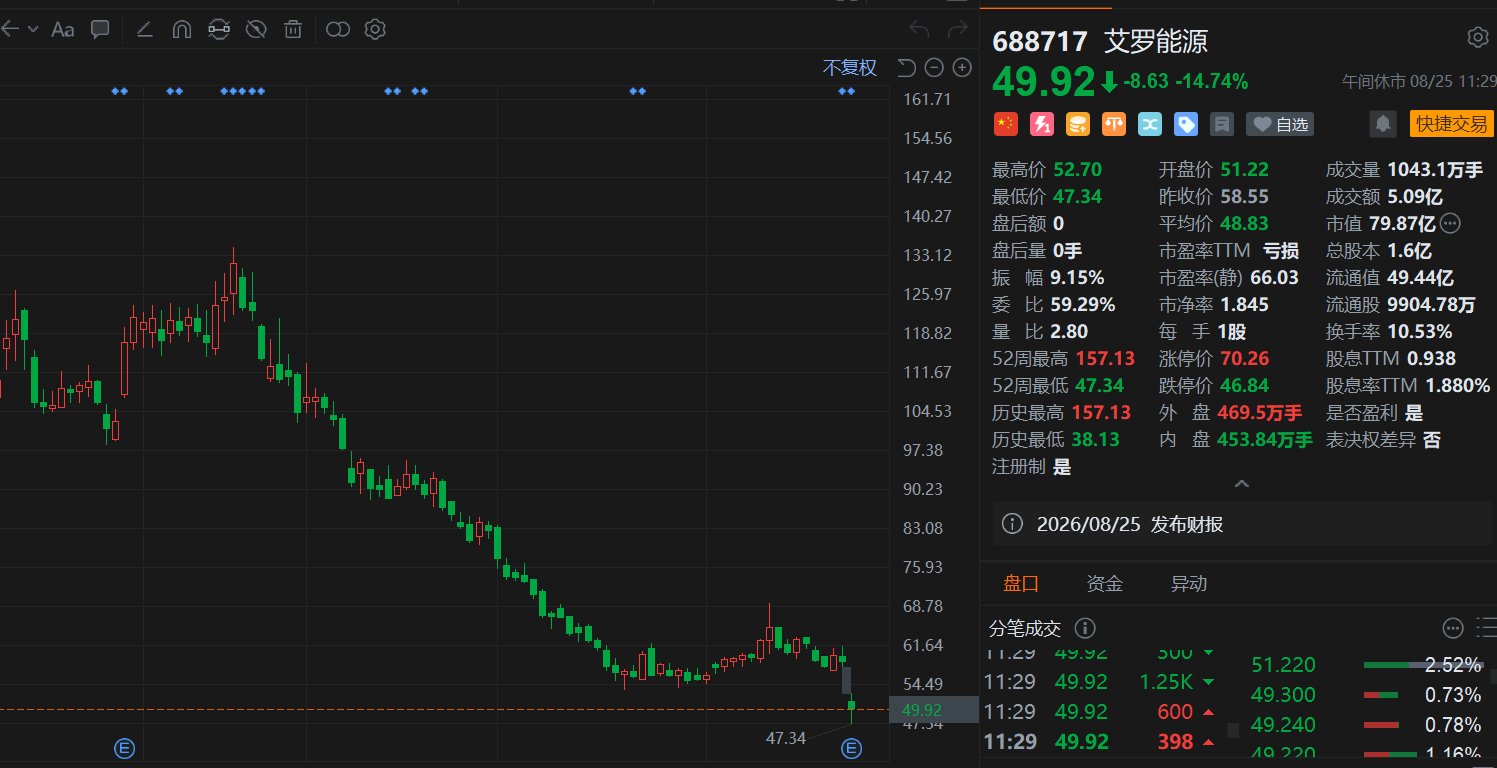Zoom in the chart with plus icon

[962, 68]
